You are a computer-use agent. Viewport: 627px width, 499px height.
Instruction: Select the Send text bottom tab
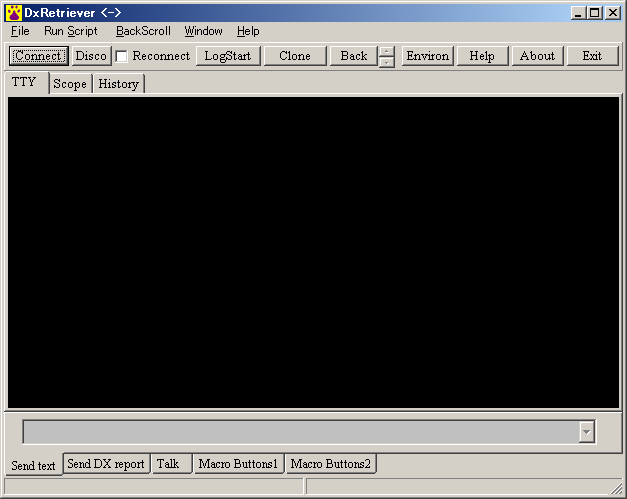pyautogui.click(x=34, y=465)
